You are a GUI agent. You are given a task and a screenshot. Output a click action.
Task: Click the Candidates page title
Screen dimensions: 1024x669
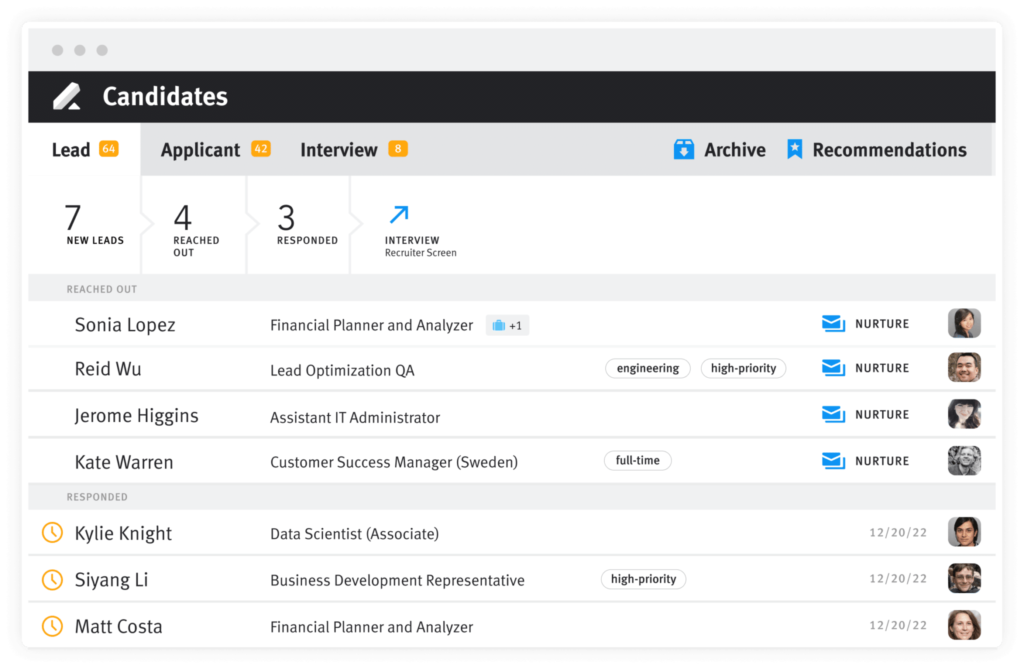165,96
